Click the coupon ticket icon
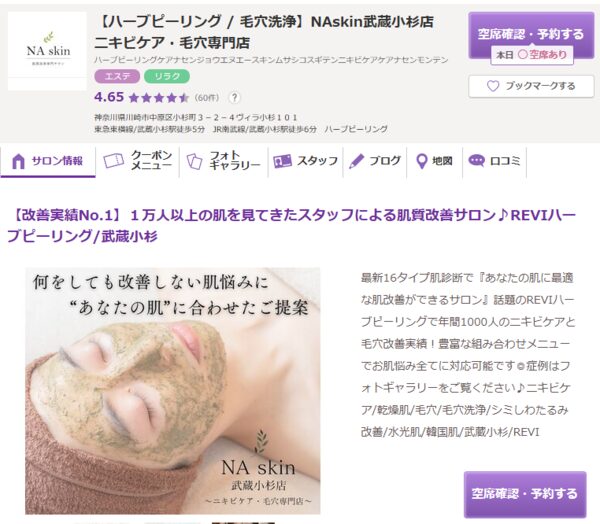Screen dimensions: 600x524 114,160
